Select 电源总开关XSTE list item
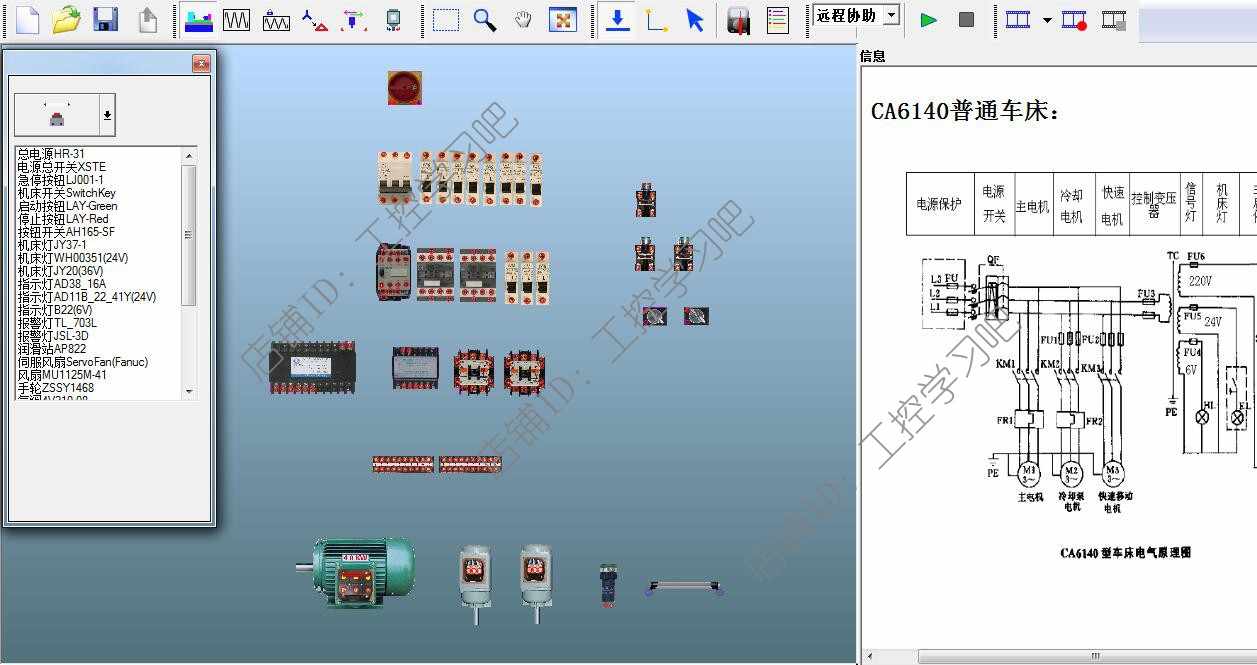Viewport: 1257px width, 665px height. (x=61, y=167)
